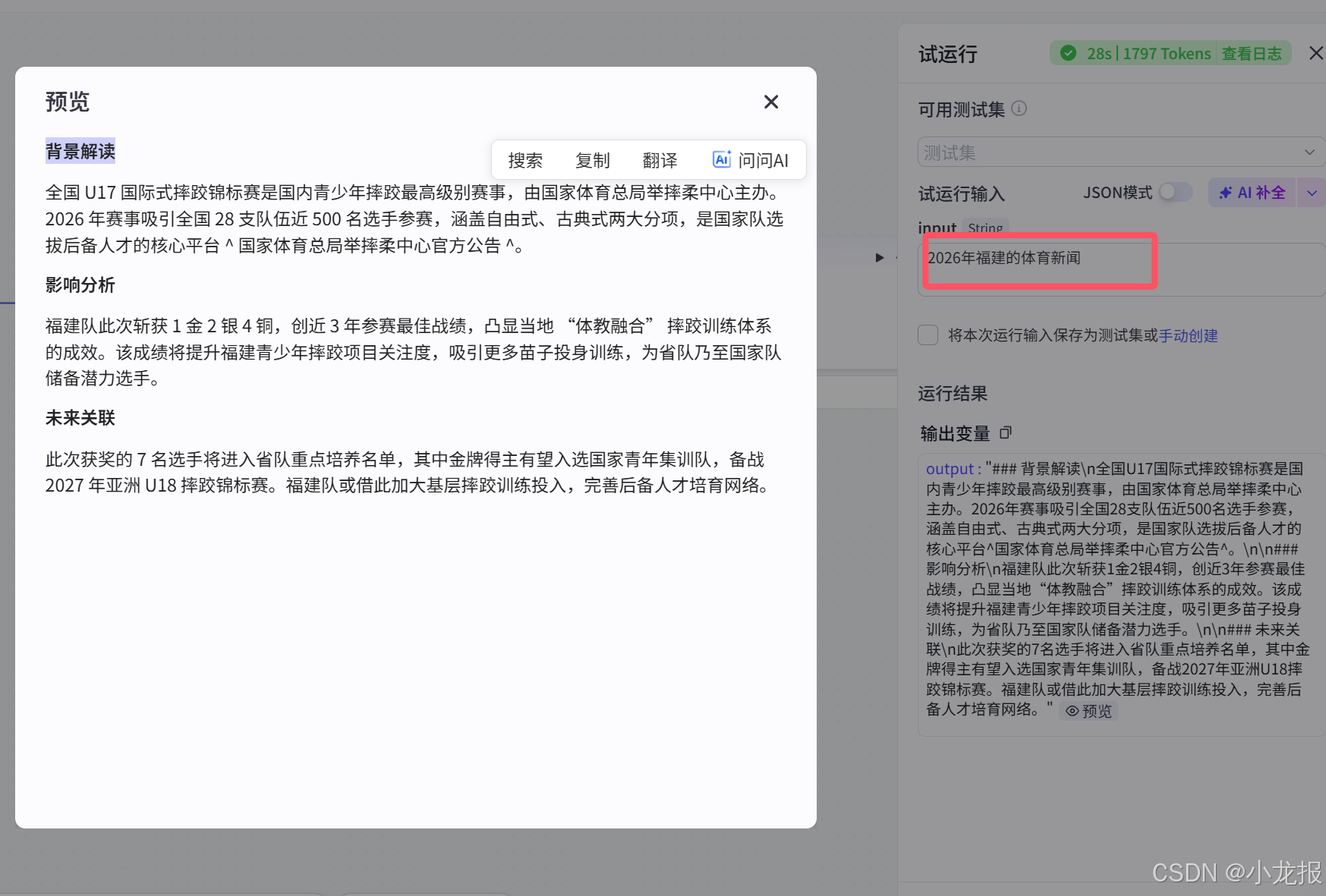This screenshot has width=1326, height=896.
Task: Check the 将本次运行输入保存为测试集 checkbox
Action: coord(927,335)
